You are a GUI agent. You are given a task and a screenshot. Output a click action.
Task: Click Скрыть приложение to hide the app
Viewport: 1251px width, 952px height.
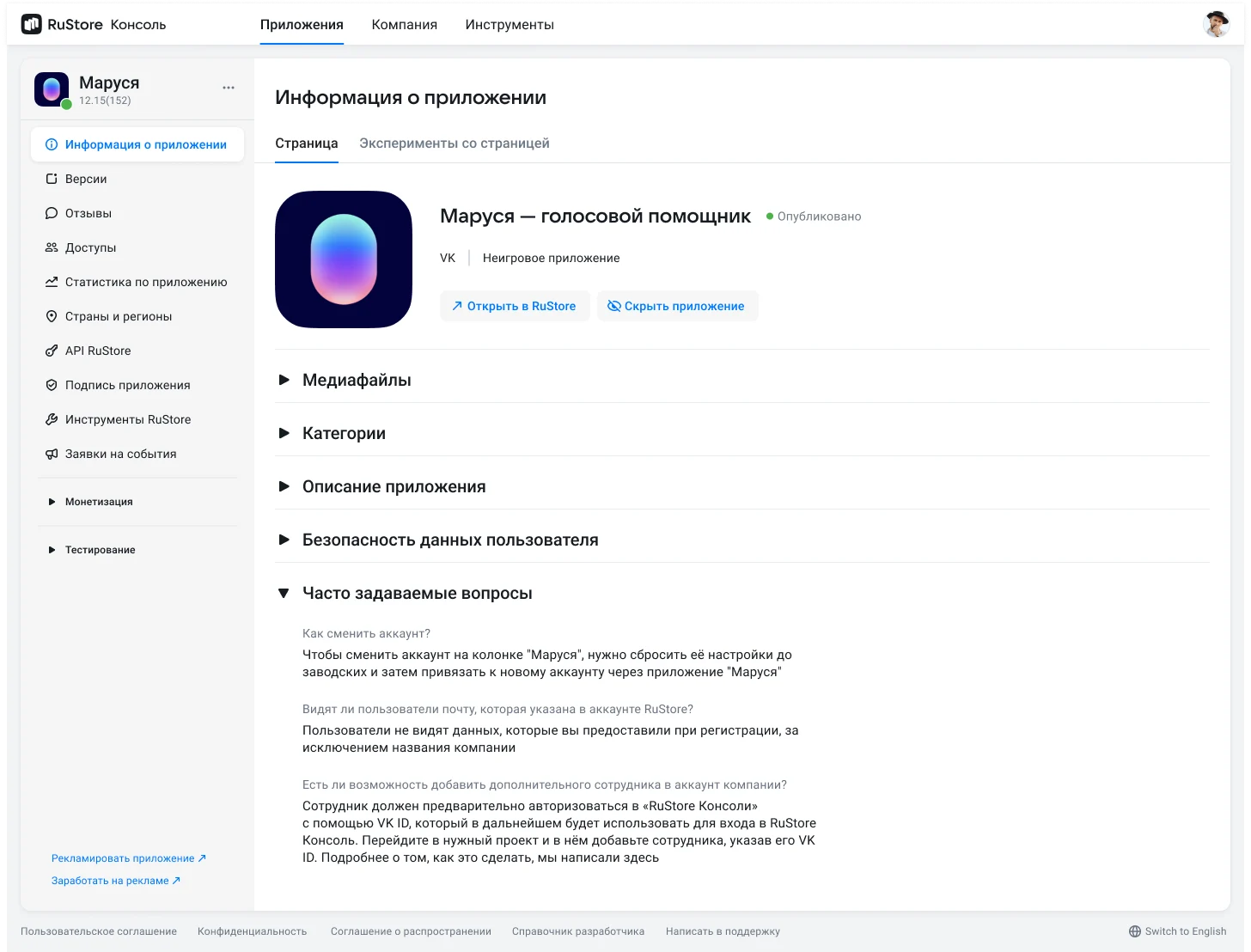point(677,306)
